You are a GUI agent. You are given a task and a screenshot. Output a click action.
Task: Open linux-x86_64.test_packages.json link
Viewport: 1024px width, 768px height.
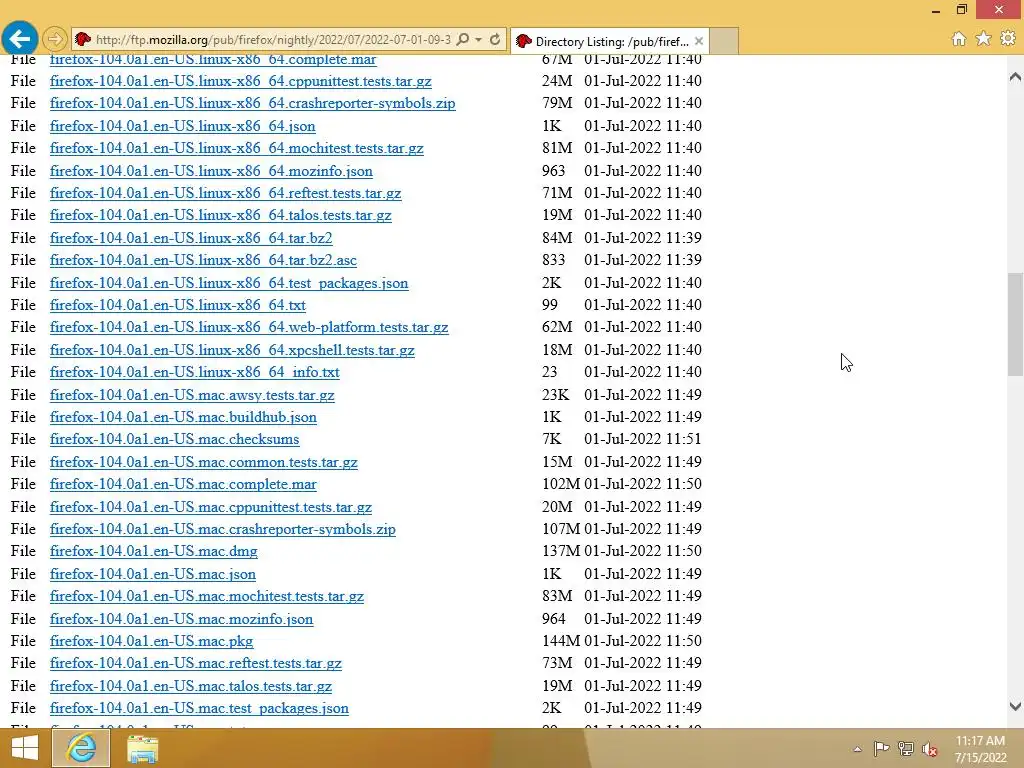click(x=229, y=283)
